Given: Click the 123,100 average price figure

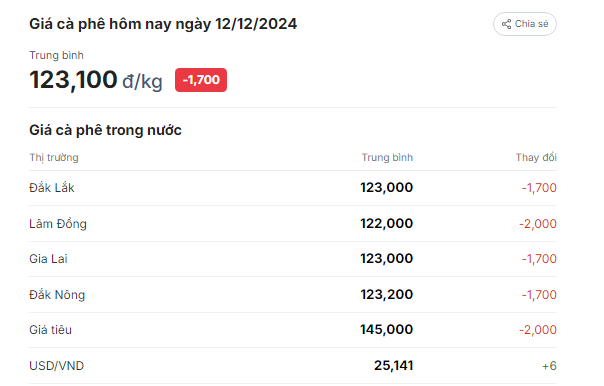Looking at the screenshot, I should (73, 80).
